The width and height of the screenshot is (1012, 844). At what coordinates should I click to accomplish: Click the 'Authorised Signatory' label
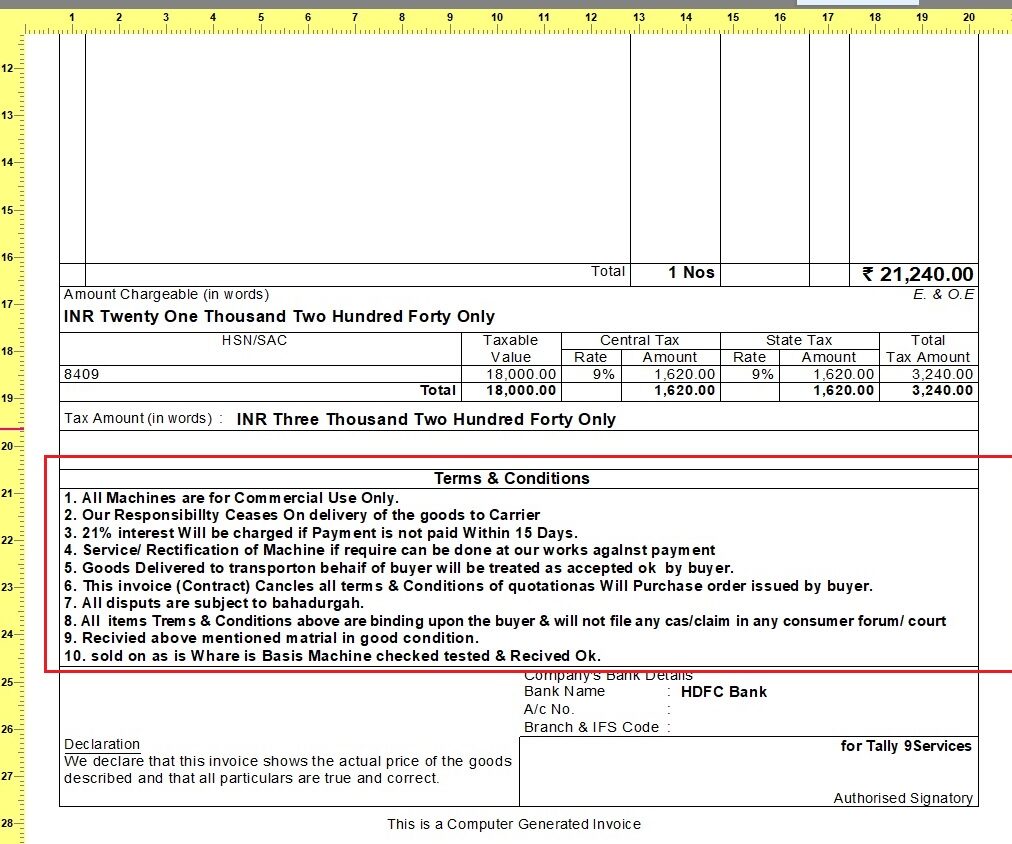(903, 798)
